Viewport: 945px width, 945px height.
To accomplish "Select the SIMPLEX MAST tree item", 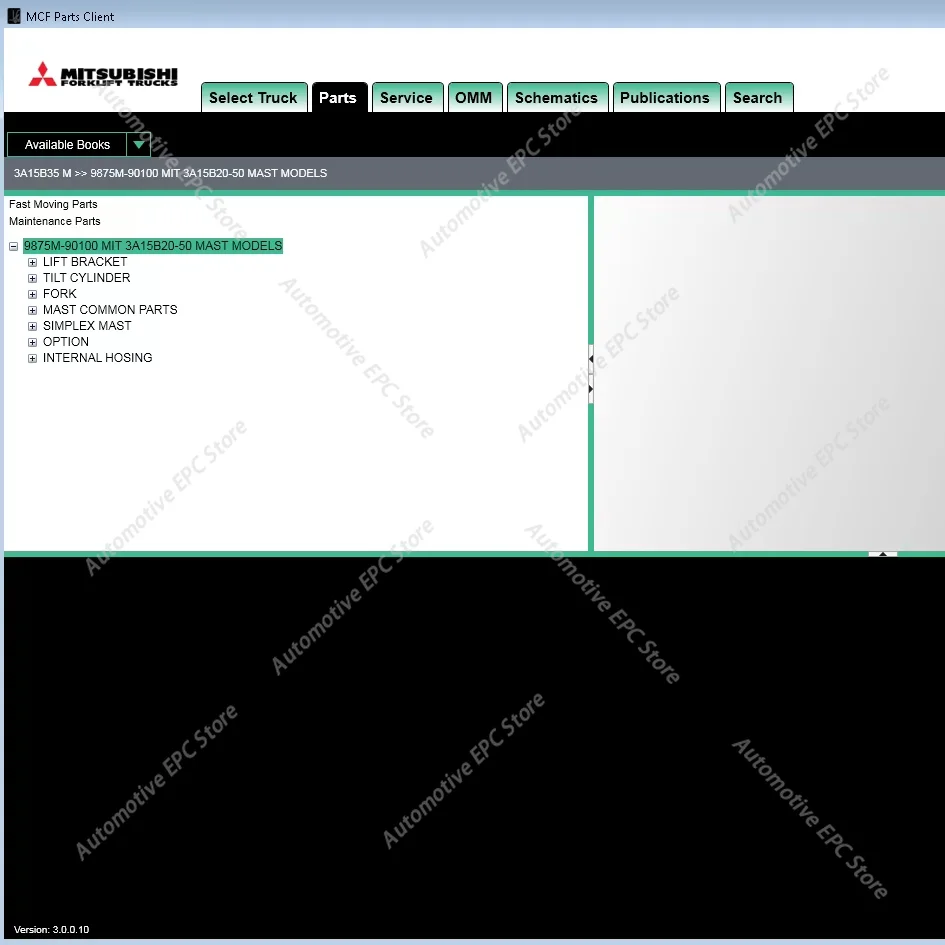I will tap(87, 325).
